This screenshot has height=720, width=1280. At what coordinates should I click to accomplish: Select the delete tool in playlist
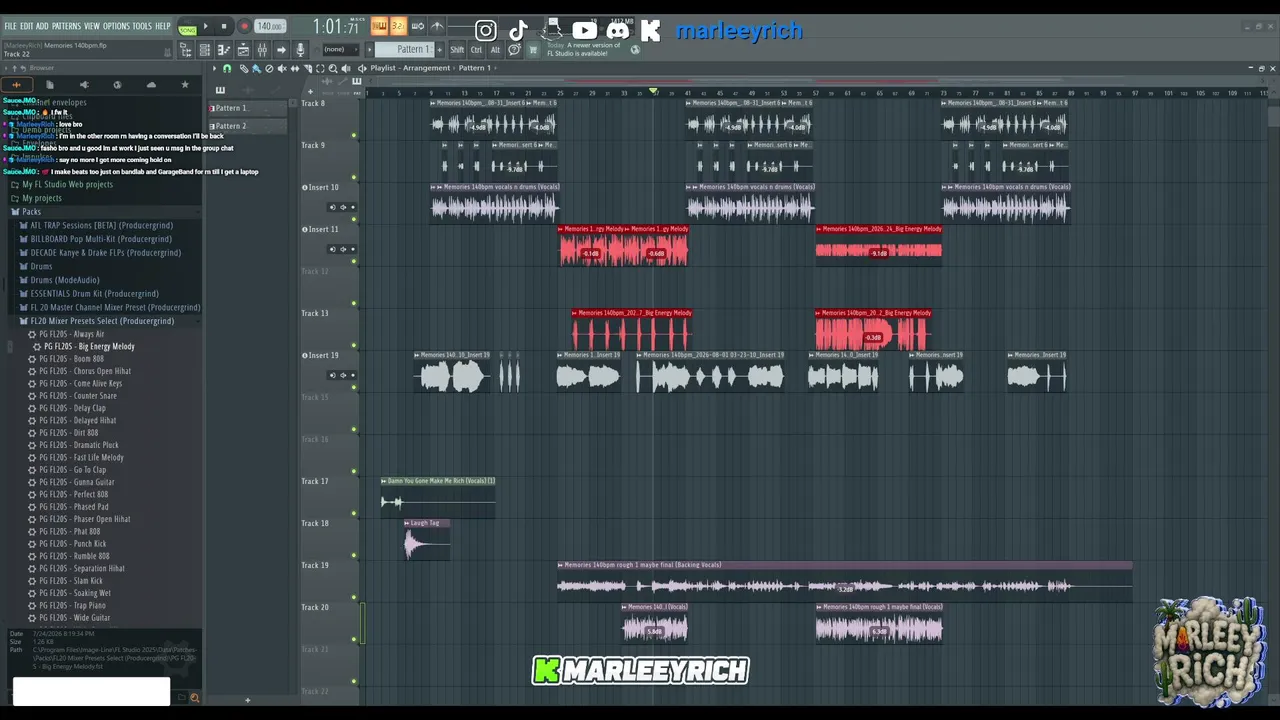pos(269,68)
